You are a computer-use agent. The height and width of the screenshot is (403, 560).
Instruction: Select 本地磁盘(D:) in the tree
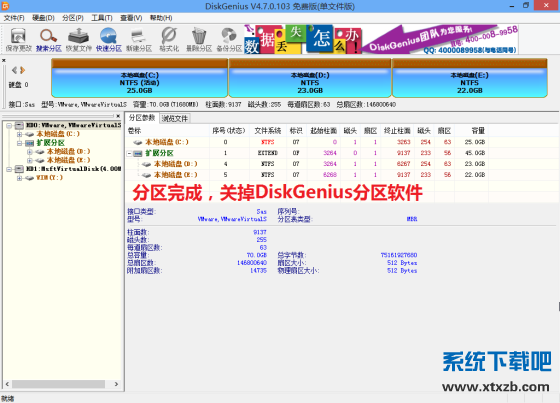(x=69, y=151)
